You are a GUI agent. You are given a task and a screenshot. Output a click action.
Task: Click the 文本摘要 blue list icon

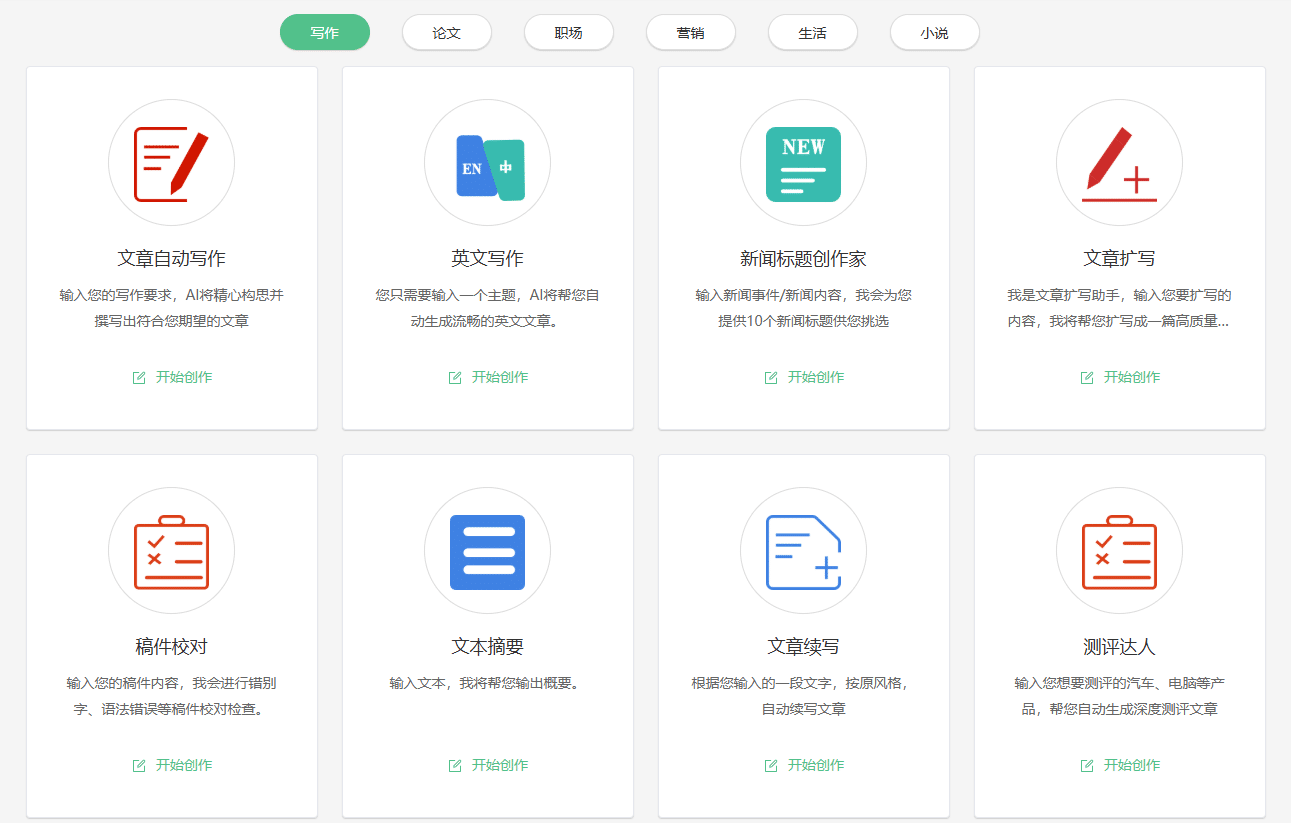tap(487, 551)
